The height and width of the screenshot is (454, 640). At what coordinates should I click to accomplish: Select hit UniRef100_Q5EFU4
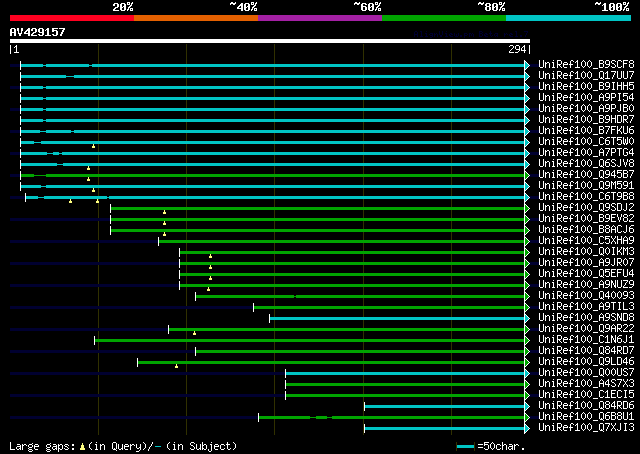(x=586, y=274)
